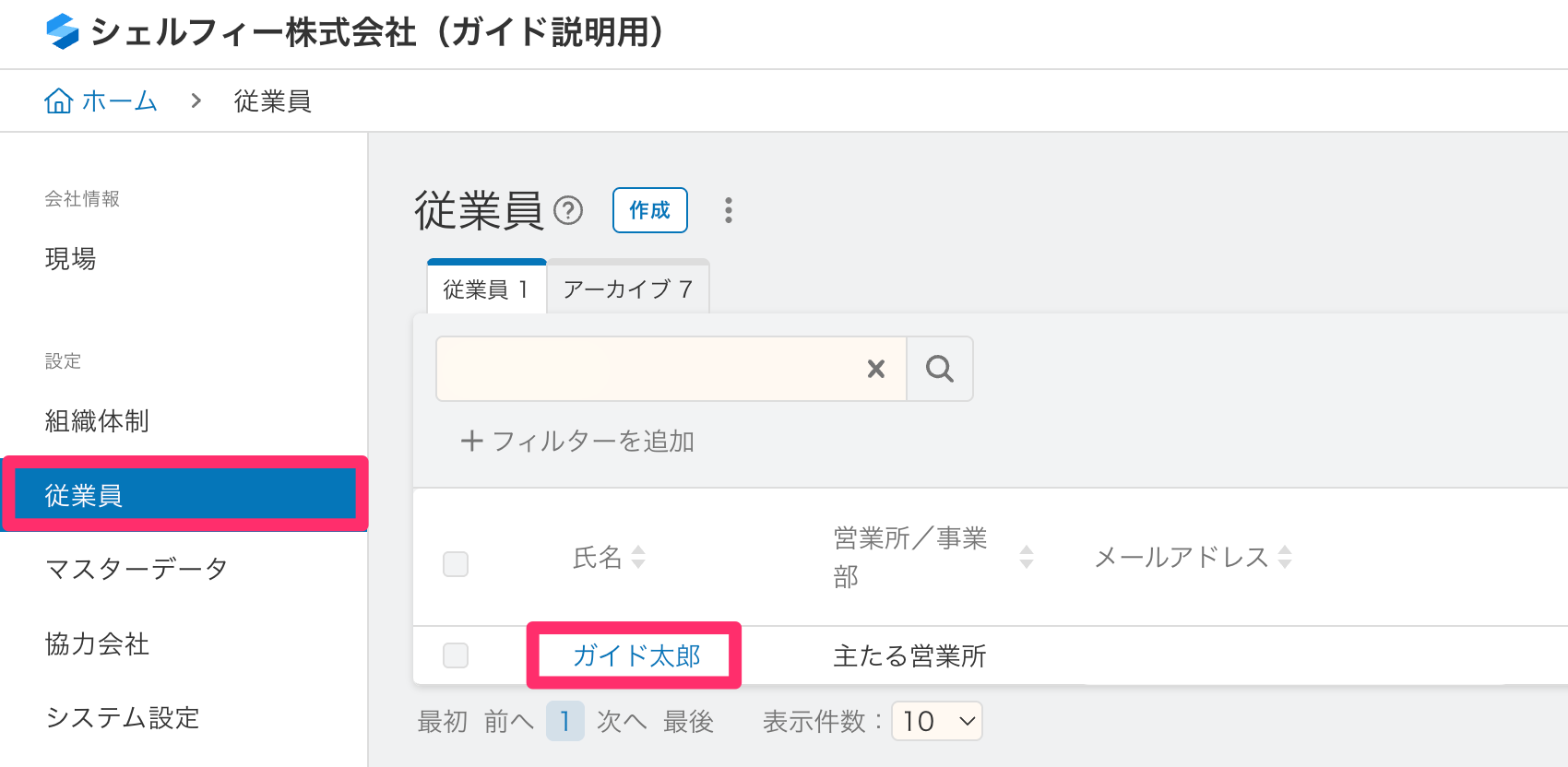Click the home icon in the breadcrumb bar

pyautogui.click(x=57, y=100)
